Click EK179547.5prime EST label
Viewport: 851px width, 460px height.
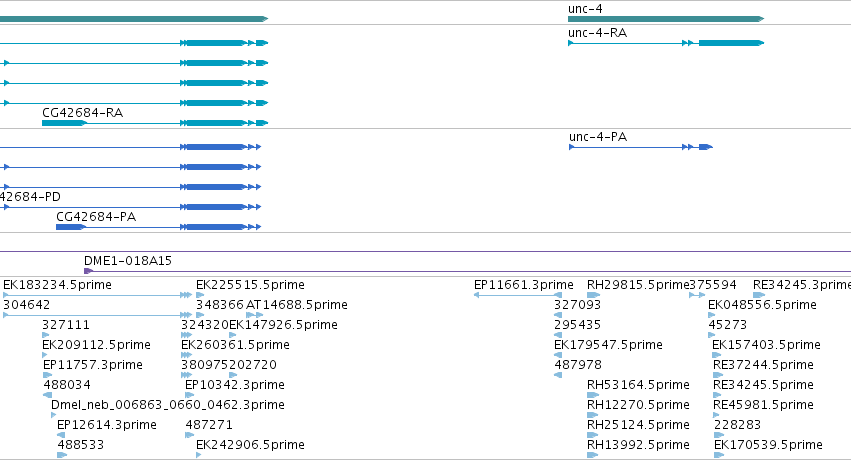[608, 345]
